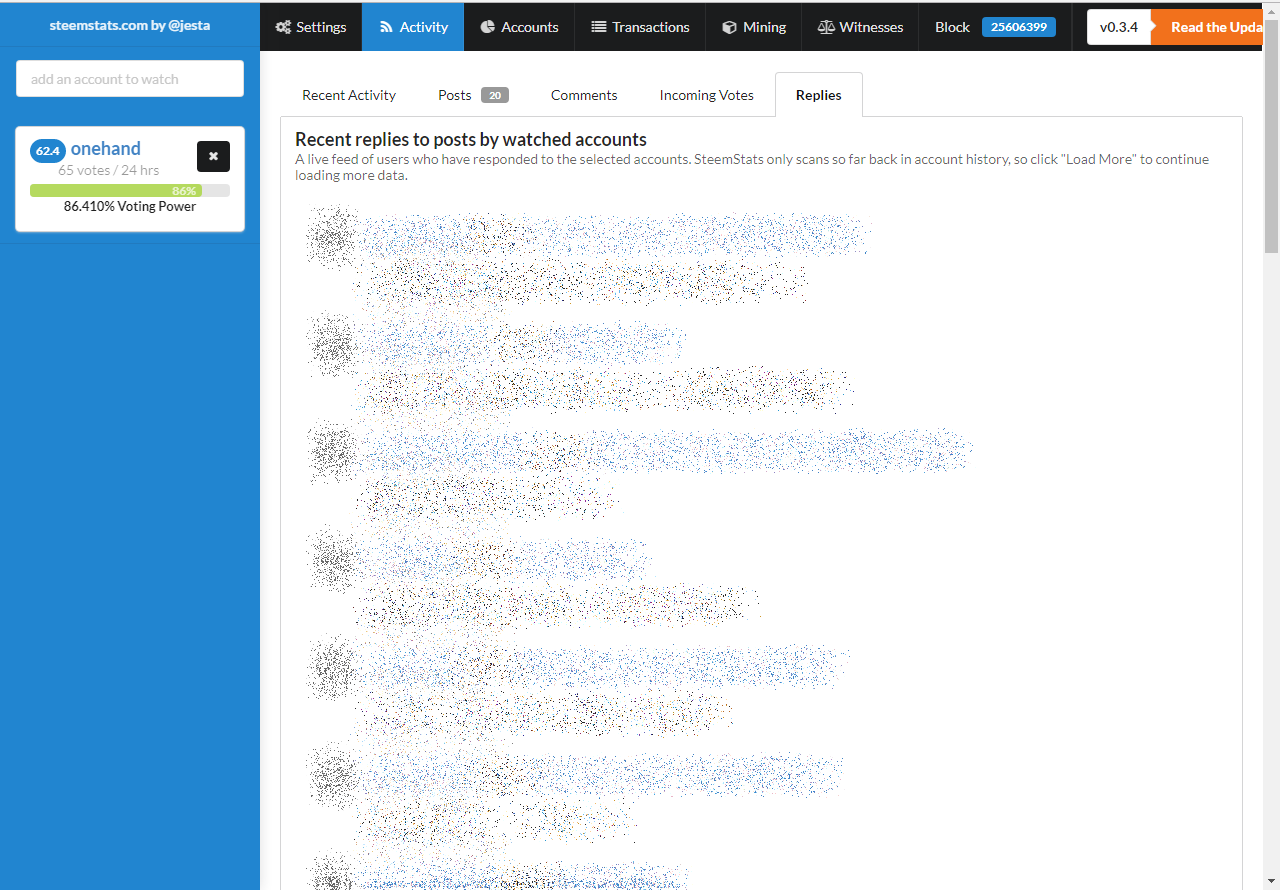Click the Activity feed icon
The image size is (1280, 890).
386,27
